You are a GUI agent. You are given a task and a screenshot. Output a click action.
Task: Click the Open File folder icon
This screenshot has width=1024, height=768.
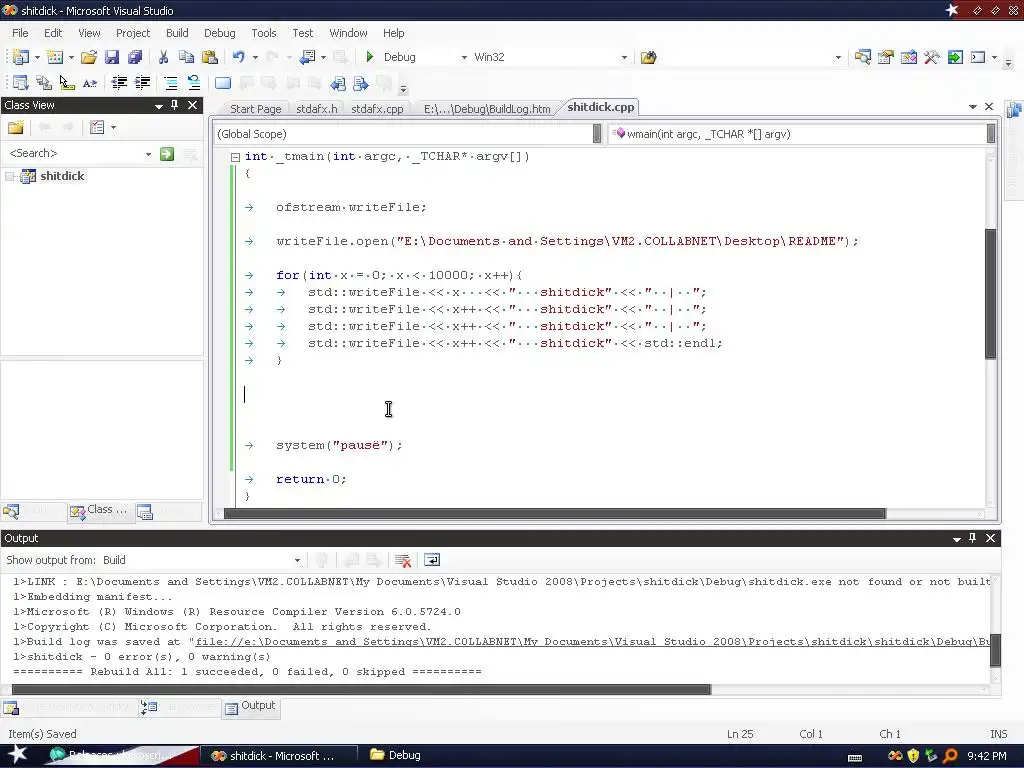tap(89, 57)
